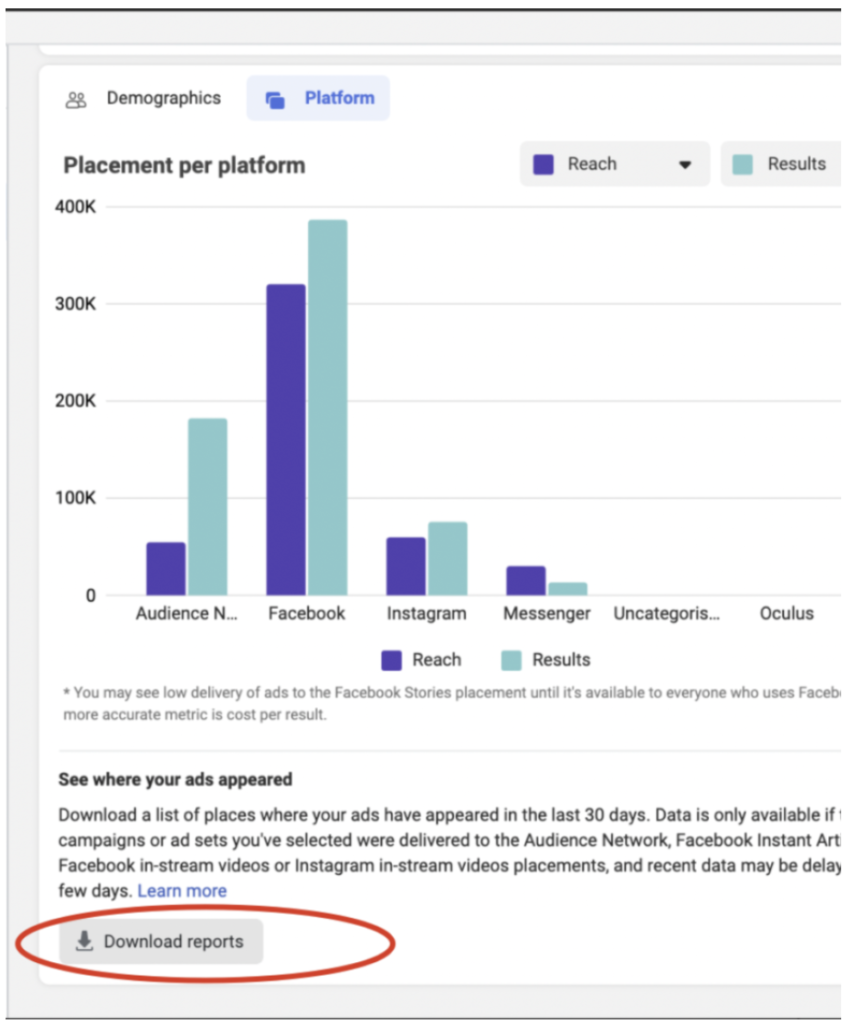Click the download arrow icon
Image resolution: width=843 pixels, height=1024 pixels.
[85, 941]
